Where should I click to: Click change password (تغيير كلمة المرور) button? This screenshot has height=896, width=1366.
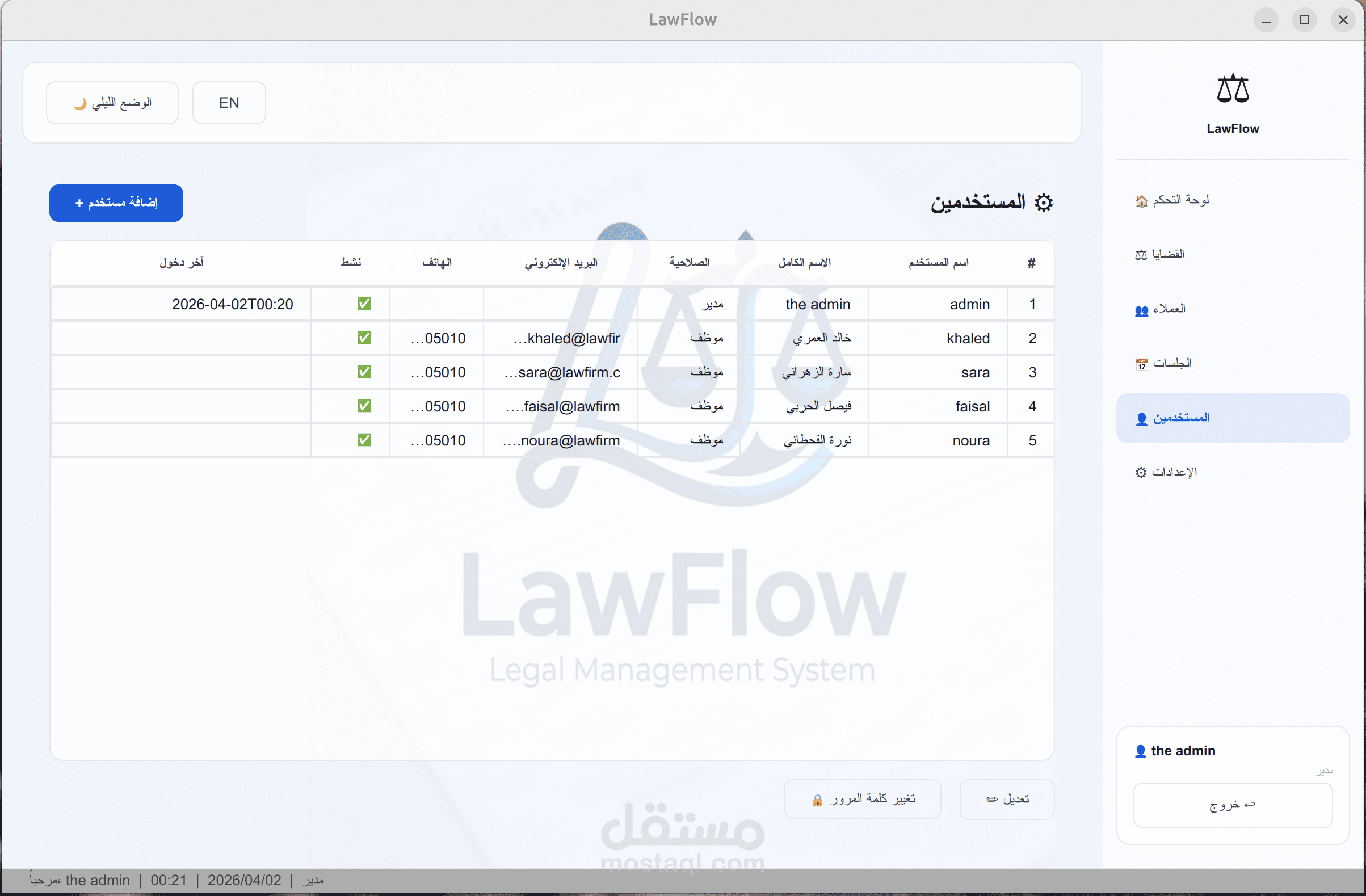coord(862,799)
